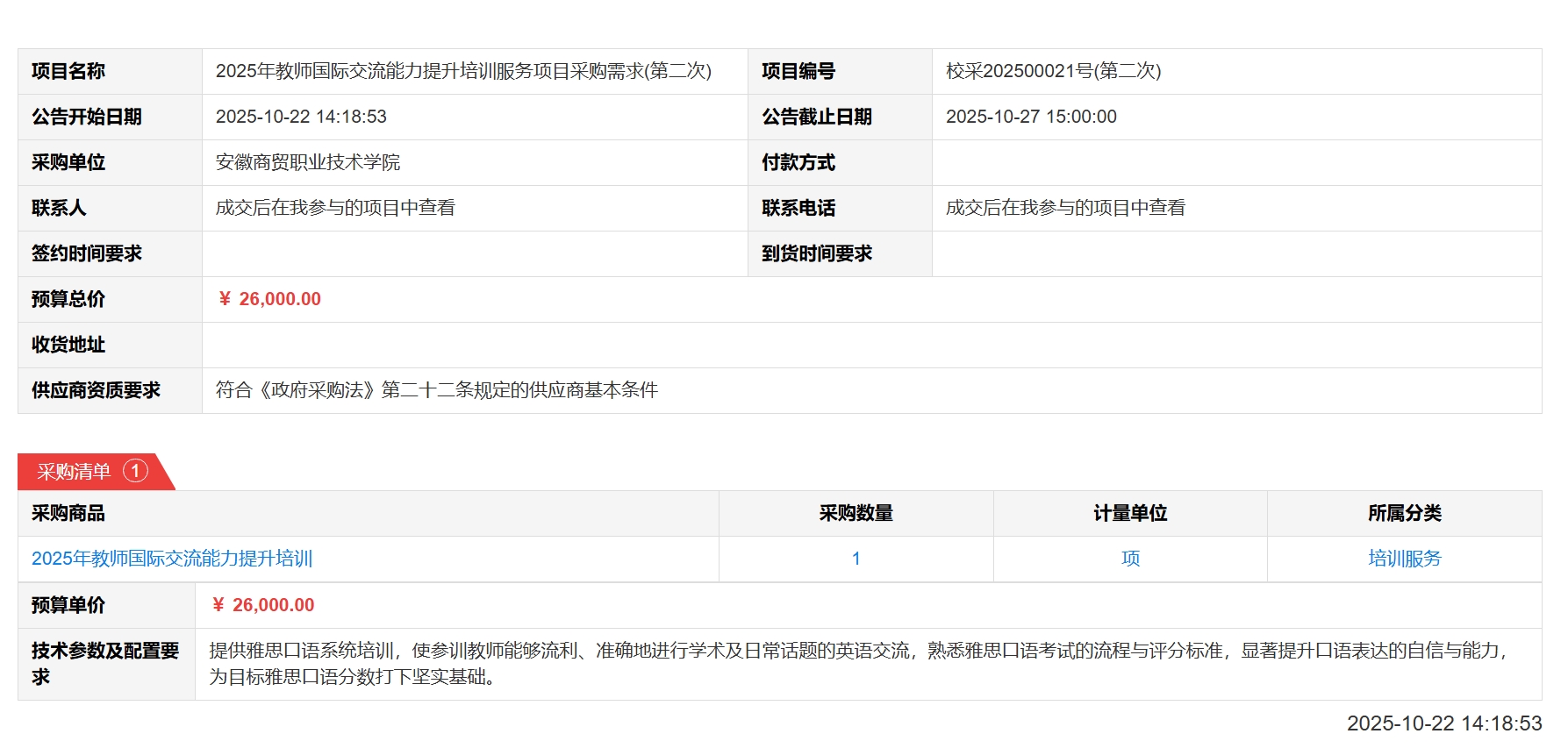Click the announcement start date 2025-10-22 value
Screen dimensions: 1568x748
pos(301,117)
